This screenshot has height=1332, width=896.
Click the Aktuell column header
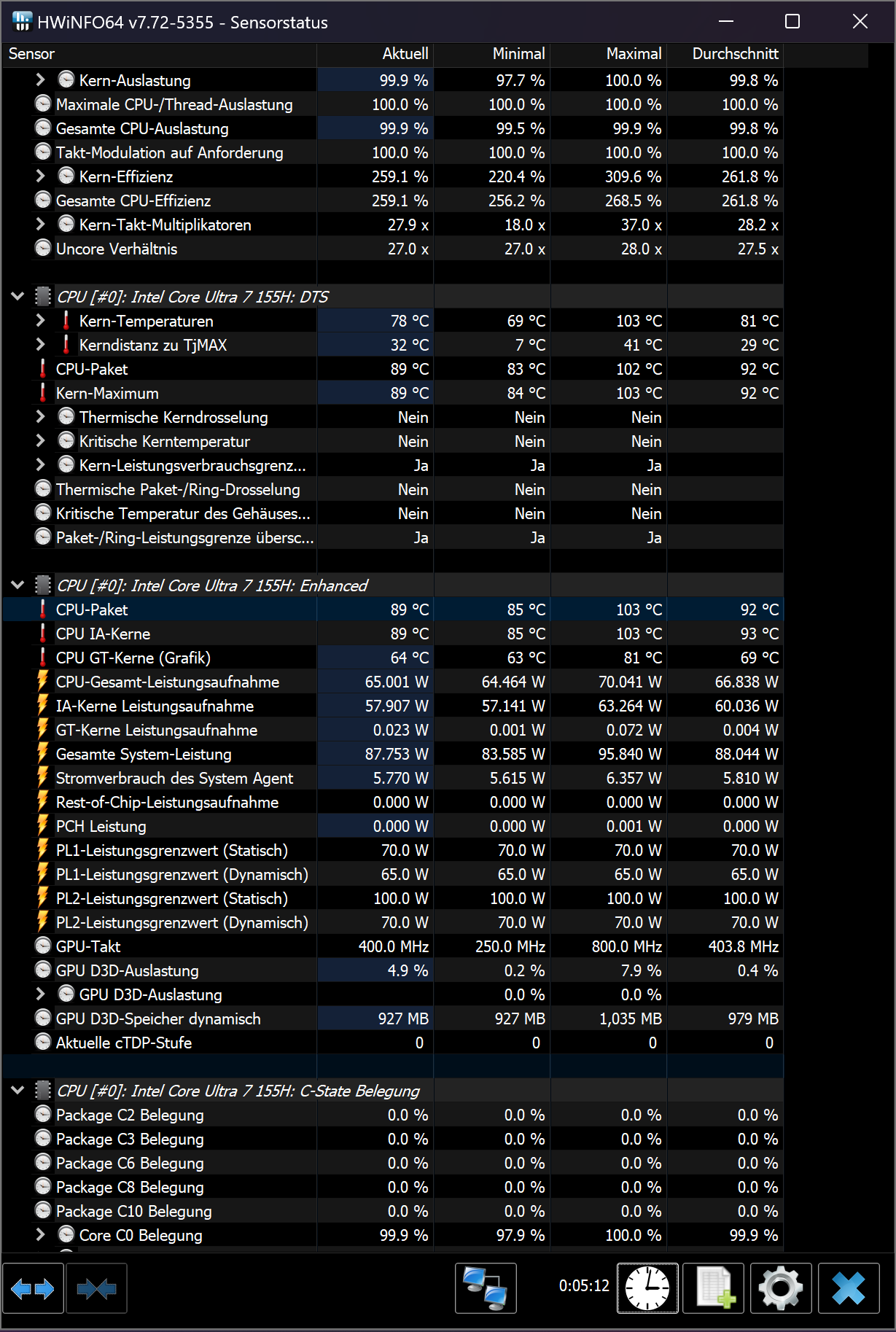375,54
